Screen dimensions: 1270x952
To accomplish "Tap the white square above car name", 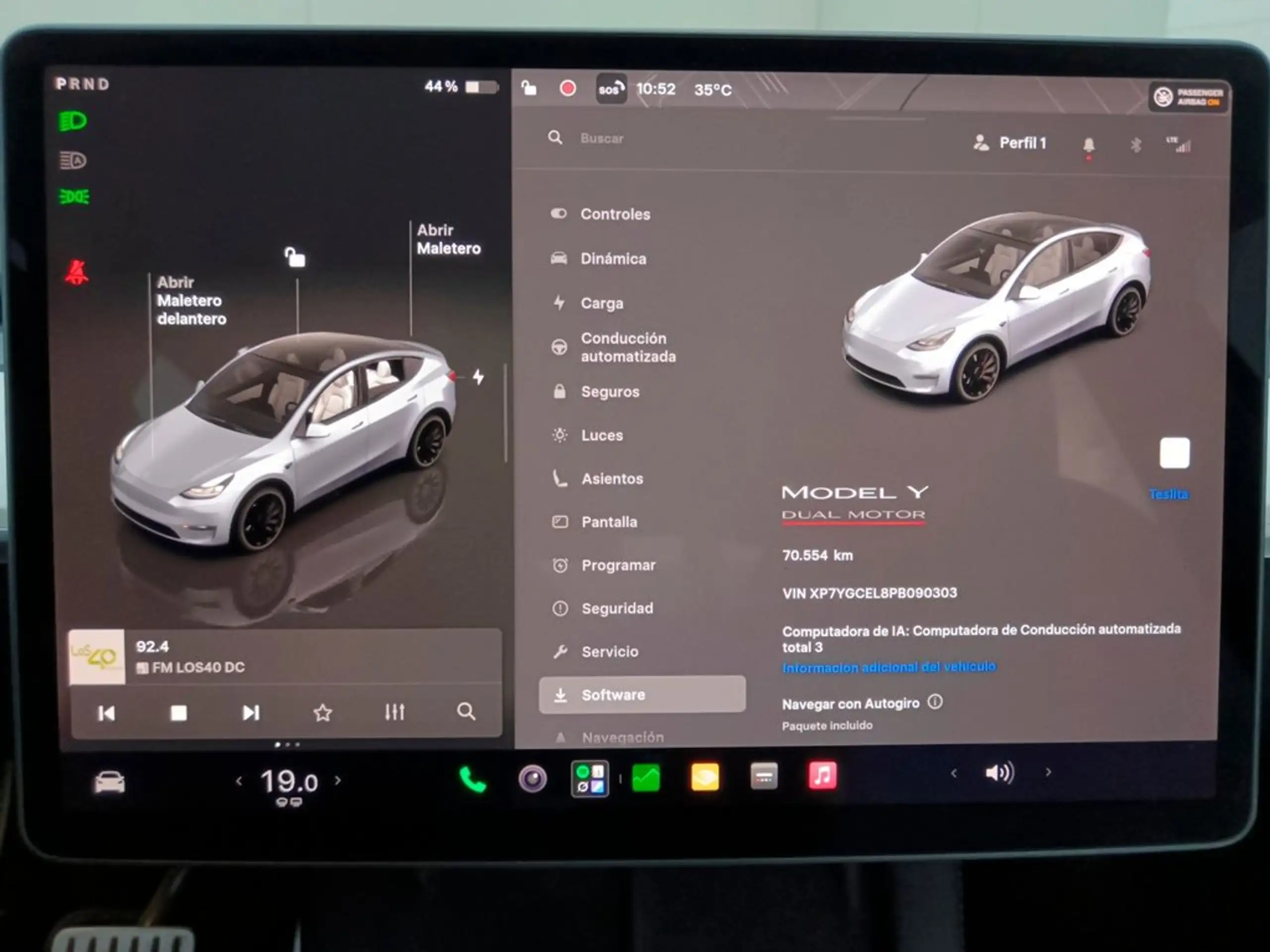I will (x=1175, y=453).
